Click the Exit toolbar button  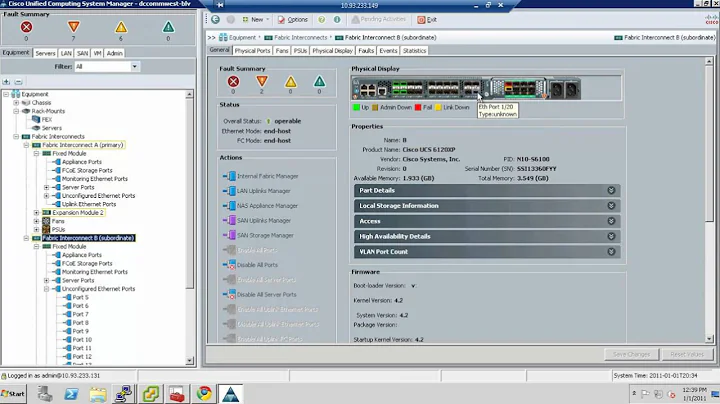[x=427, y=20]
